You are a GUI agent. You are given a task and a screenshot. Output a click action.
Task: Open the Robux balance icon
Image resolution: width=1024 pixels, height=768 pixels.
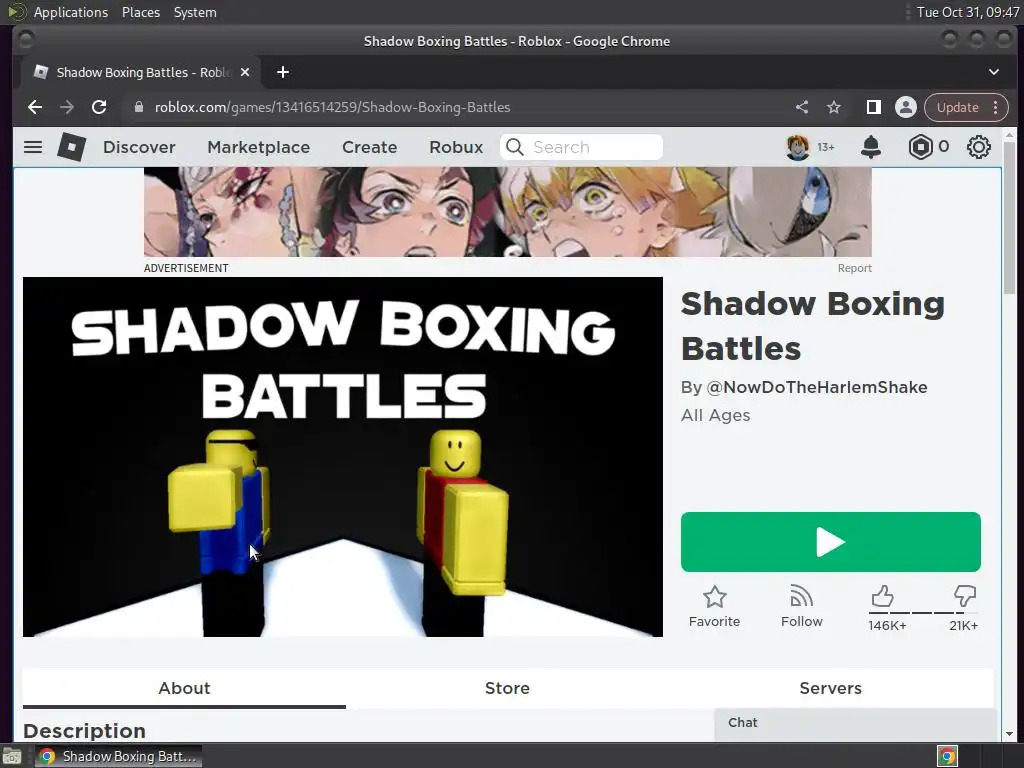(920, 147)
